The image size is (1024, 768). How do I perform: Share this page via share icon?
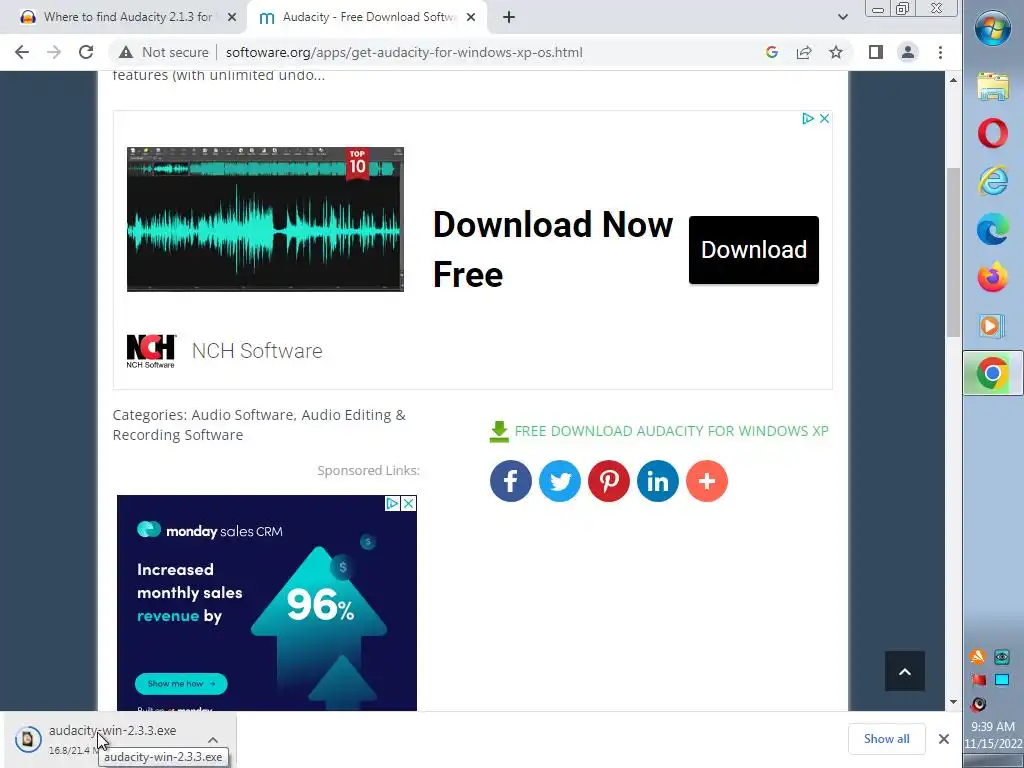804,52
